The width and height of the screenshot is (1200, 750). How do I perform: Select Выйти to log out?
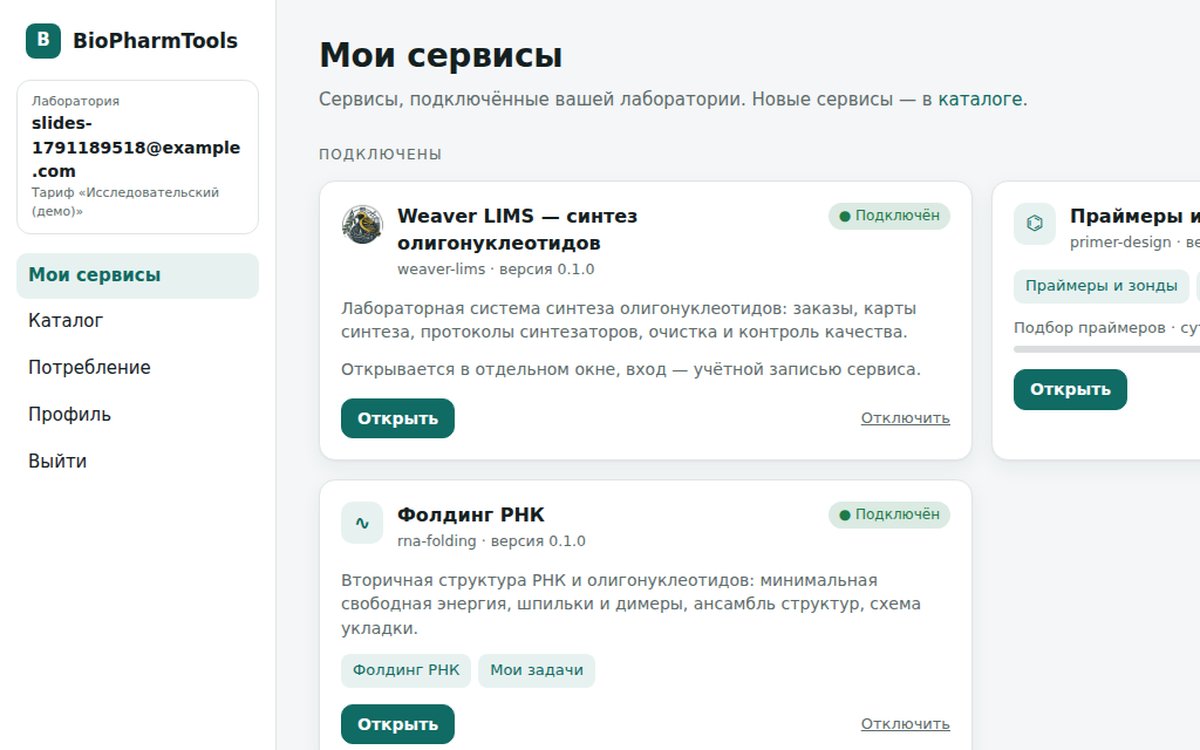[x=138, y=461]
